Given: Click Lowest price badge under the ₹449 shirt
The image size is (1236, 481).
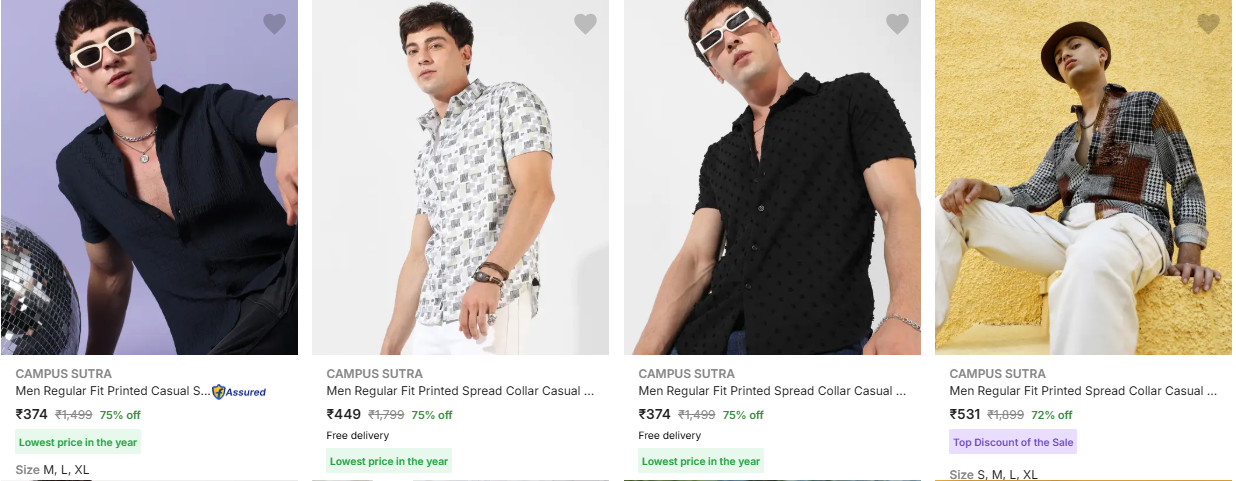Looking at the screenshot, I should tap(389, 461).
